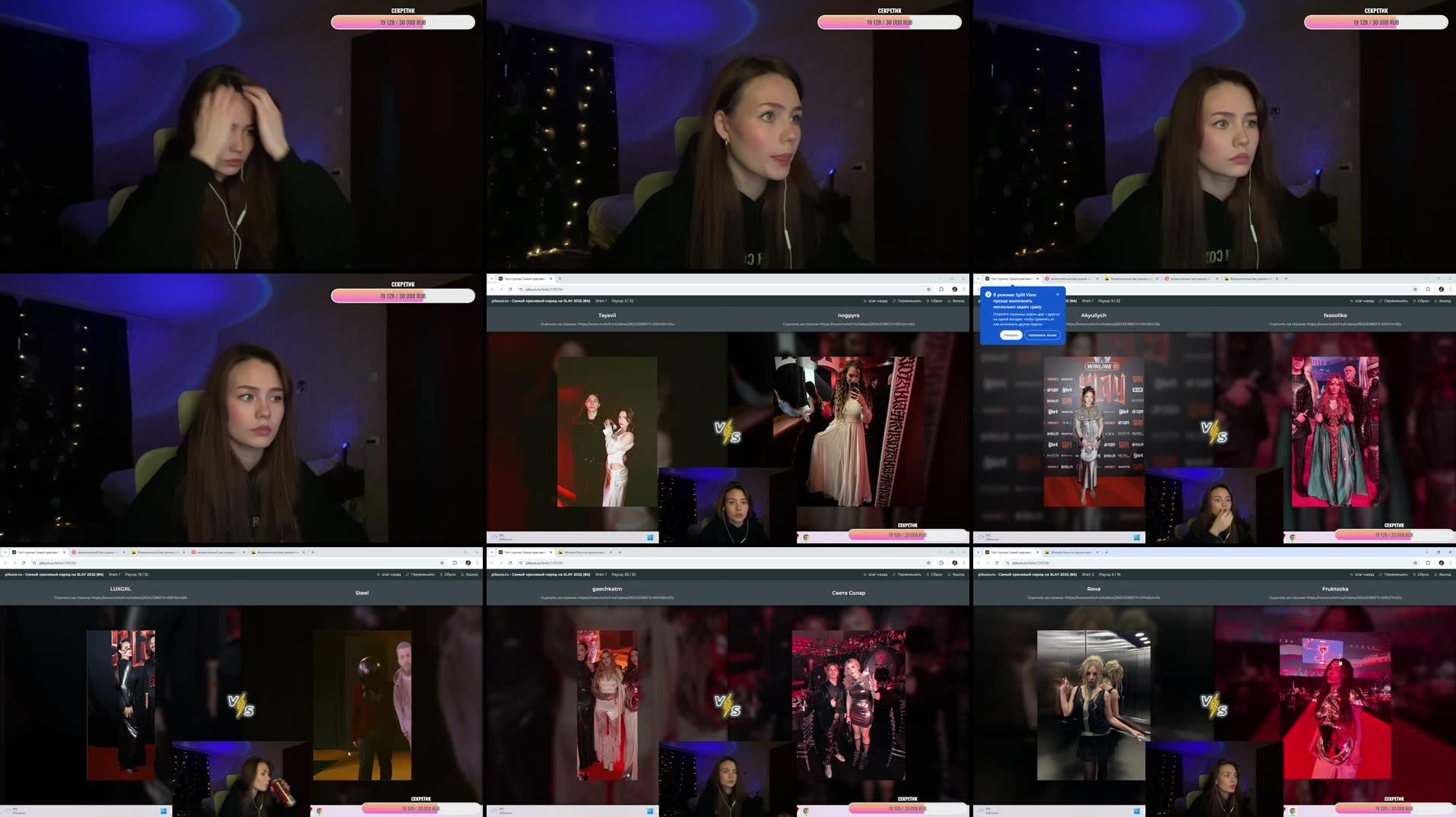The height and width of the screenshot is (817, 1456).
Task: Click the Показать button in the Split View popup
Action: (1010, 335)
